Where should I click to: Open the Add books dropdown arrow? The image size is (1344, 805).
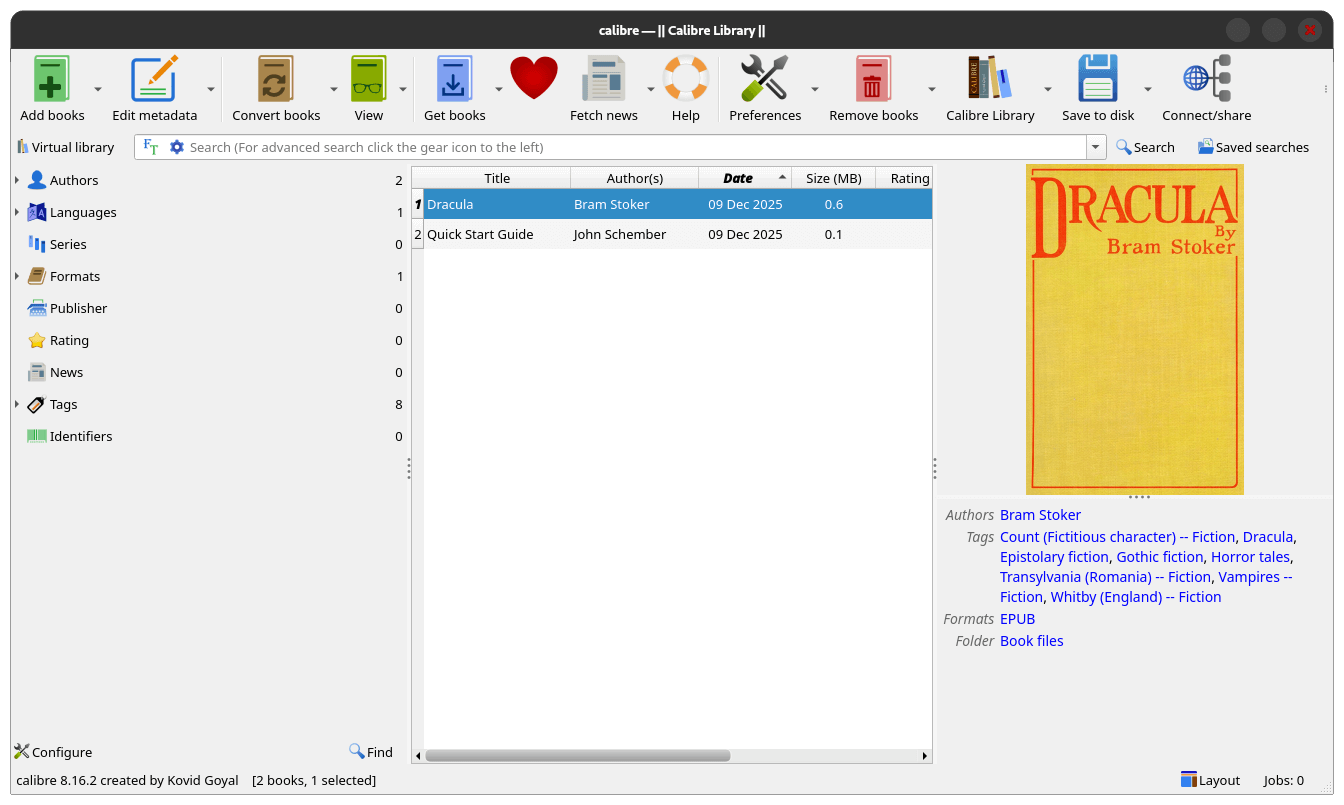pos(98,89)
